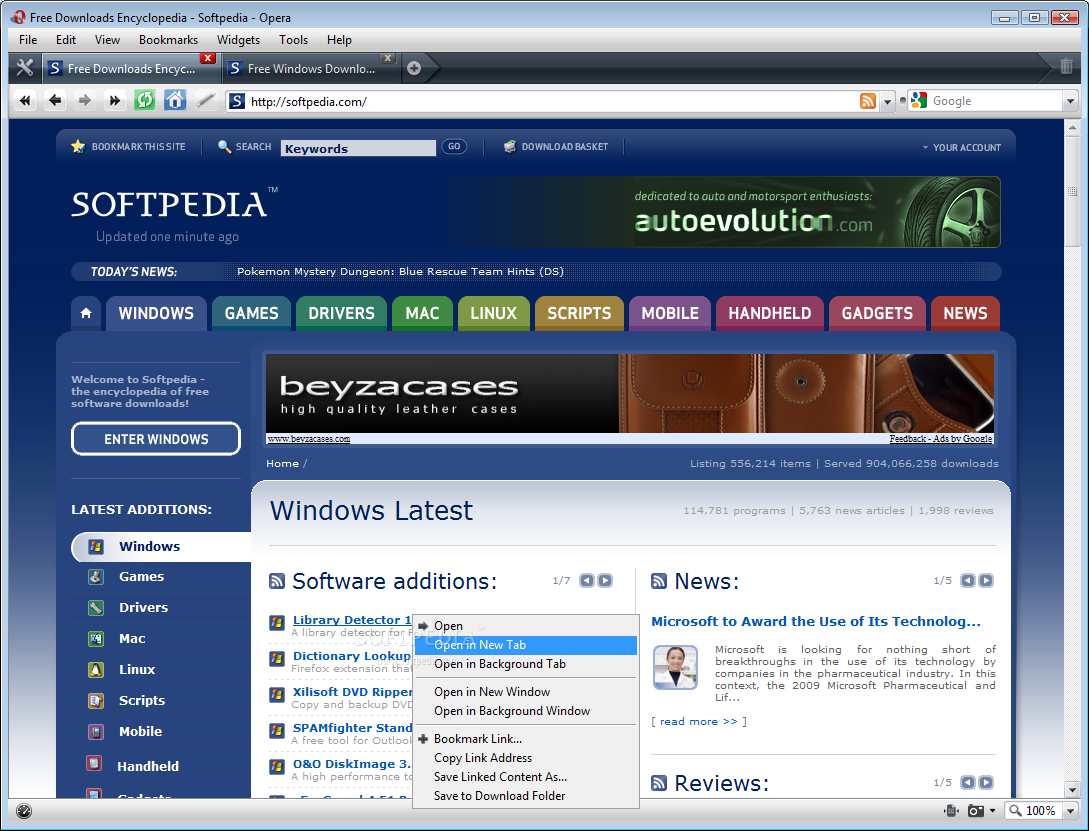Image resolution: width=1089 pixels, height=831 pixels.
Task: Click the autoevolution.com banner ad
Action: tap(723, 212)
